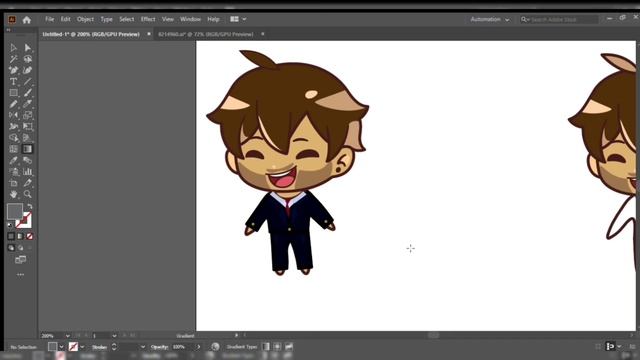This screenshot has width=640, height=360.
Task: Select the Magic Wand tool
Action: (x=13, y=59)
